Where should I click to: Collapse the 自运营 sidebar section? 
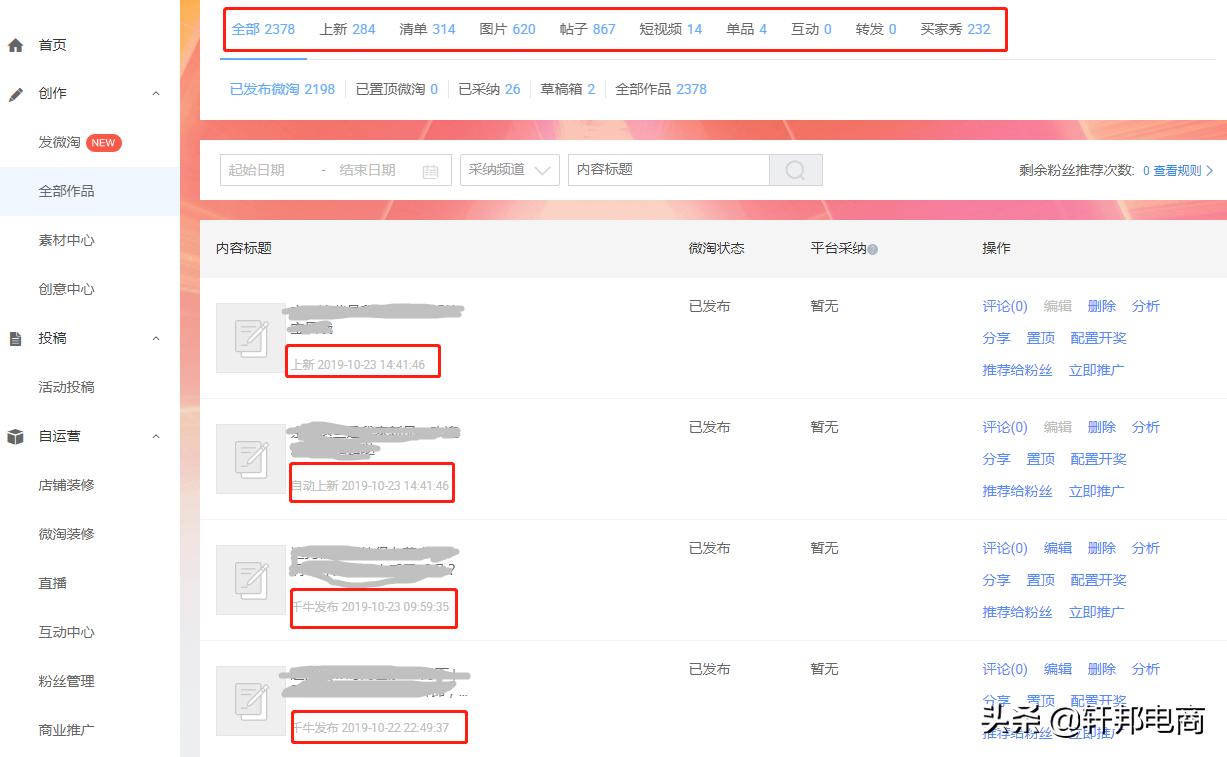tap(156, 436)
